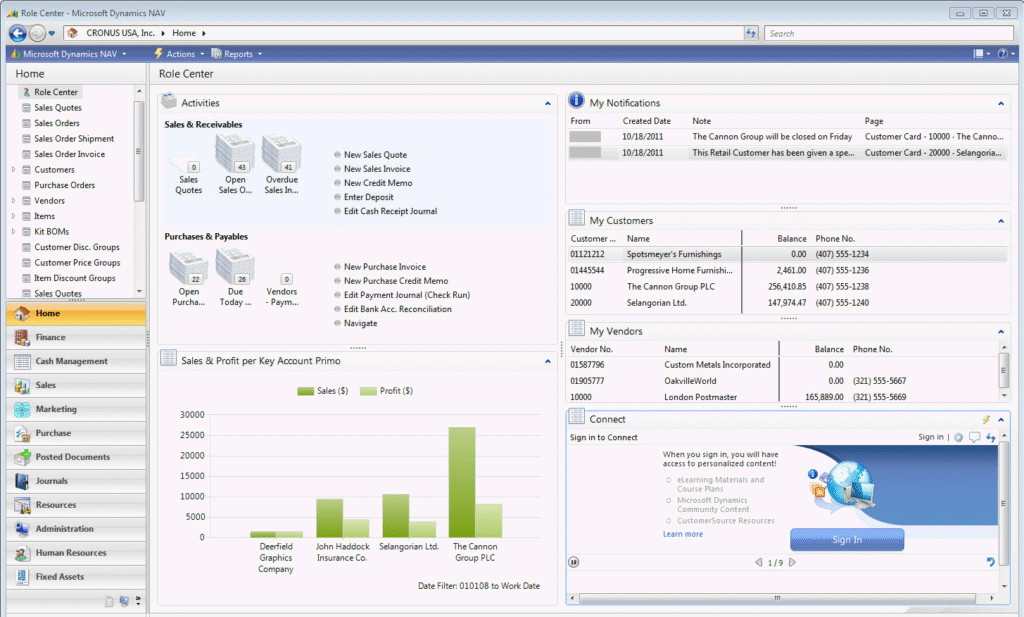1024x617 pixels.
Task: Collapse the My Vendors panel
Action: [1000, 332]
